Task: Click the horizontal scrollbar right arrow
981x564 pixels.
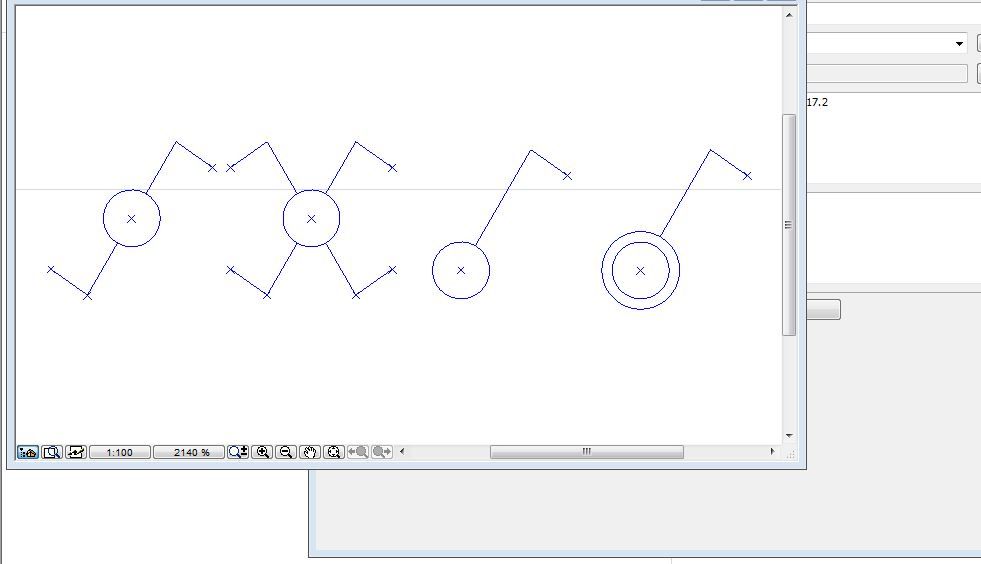Action: point(772,451)
